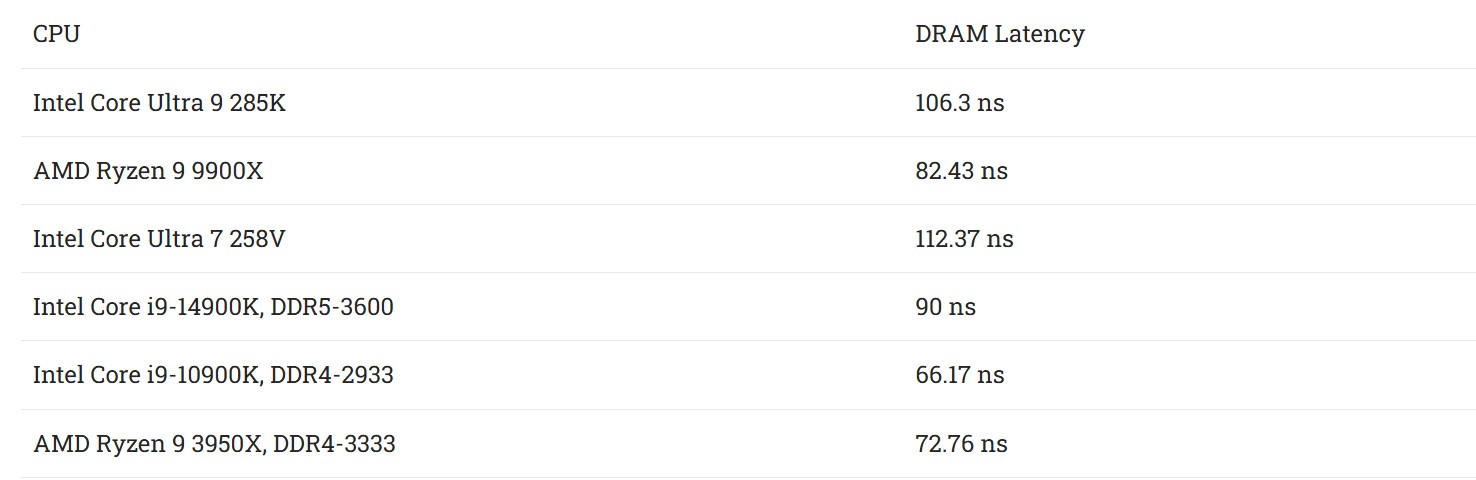This screenshot has height=480, width=1476.
Task: Click the 90 ns latency value
Action: coord(945,307)
